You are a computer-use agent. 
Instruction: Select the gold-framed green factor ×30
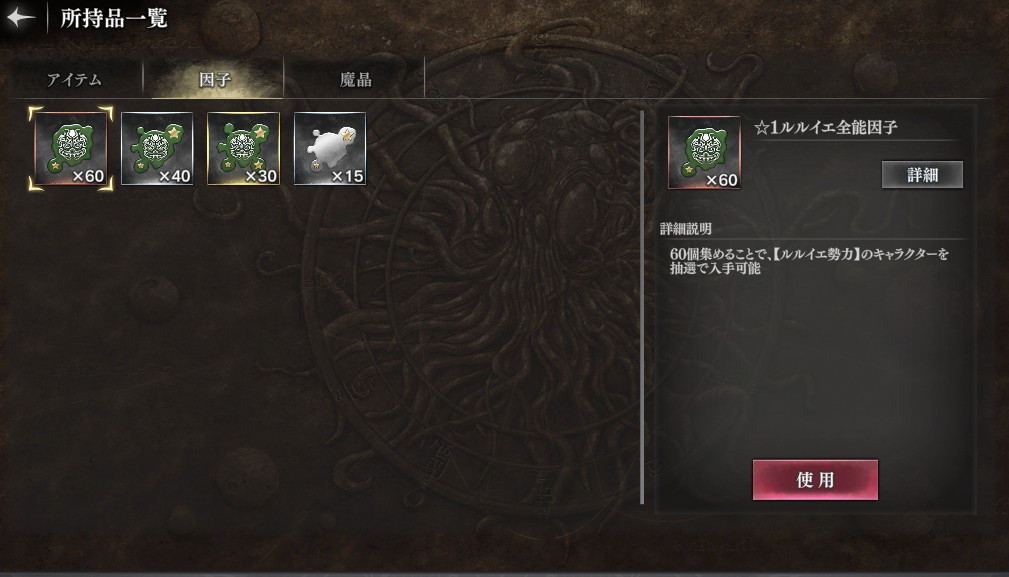click(x=243, y=149)
